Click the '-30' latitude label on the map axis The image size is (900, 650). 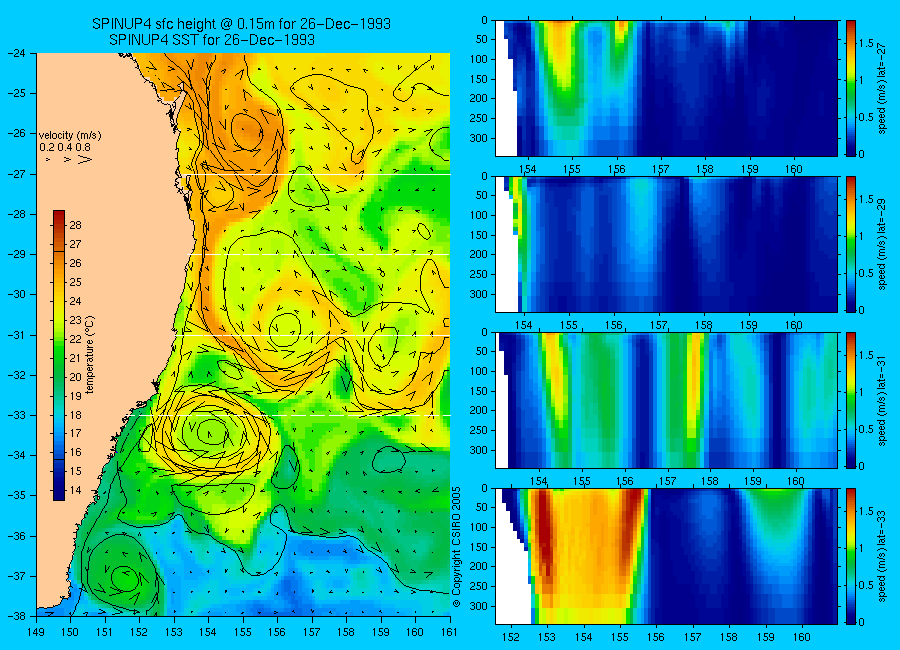point(16,295)
